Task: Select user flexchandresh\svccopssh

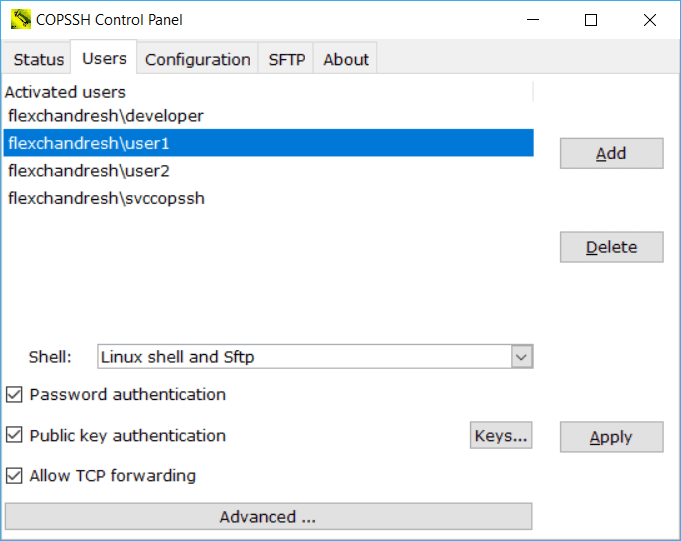Action: click(268, 198)
